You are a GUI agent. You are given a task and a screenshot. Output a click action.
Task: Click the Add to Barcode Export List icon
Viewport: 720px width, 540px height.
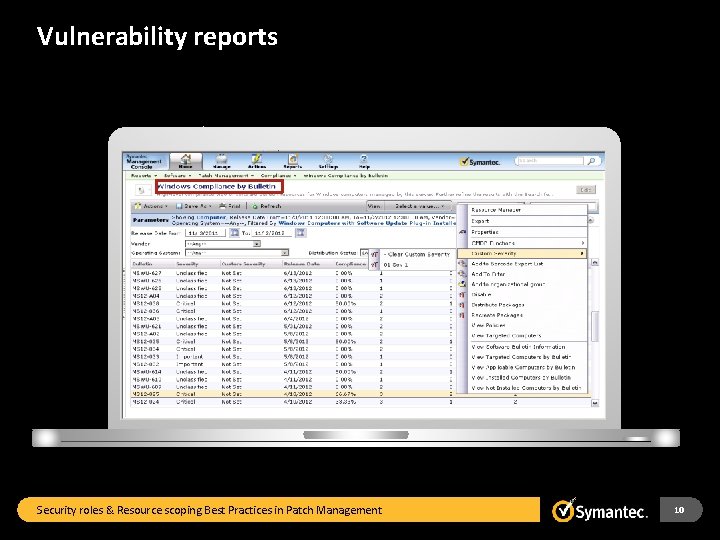point(462,264)
